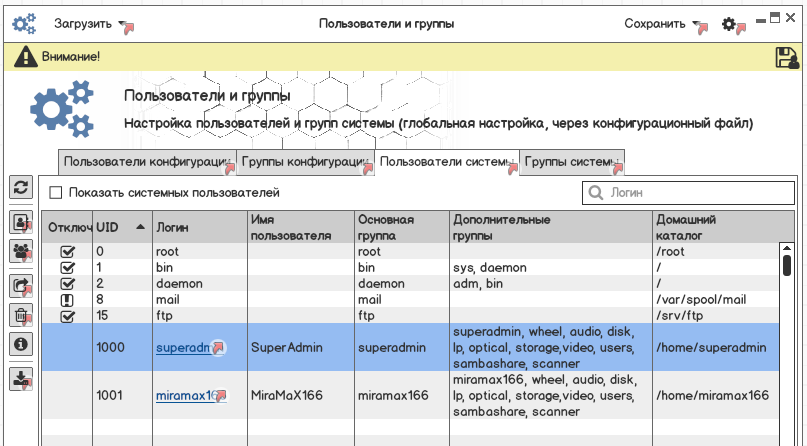The image size is (807, 446).
Task: Click the UID 1001 cell
Action: [x=122, y=395]
